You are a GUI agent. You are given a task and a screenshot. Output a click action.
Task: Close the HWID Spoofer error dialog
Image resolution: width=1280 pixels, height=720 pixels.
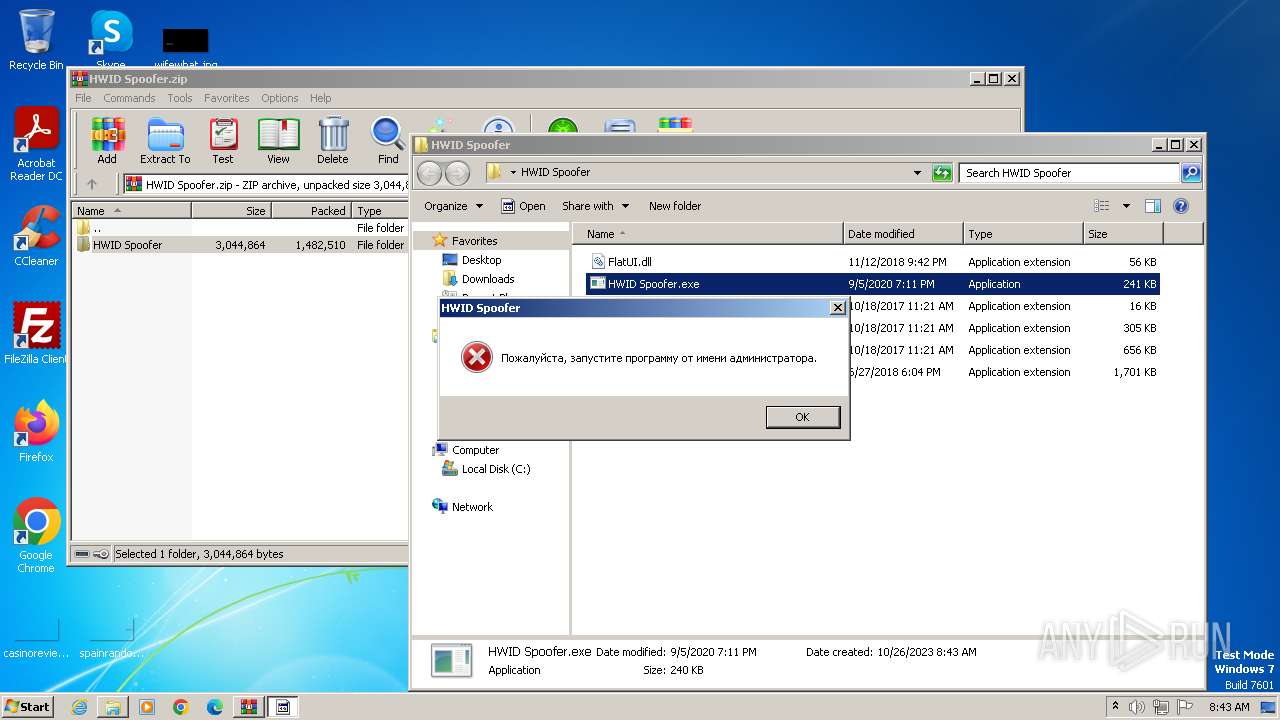[838, 308]
